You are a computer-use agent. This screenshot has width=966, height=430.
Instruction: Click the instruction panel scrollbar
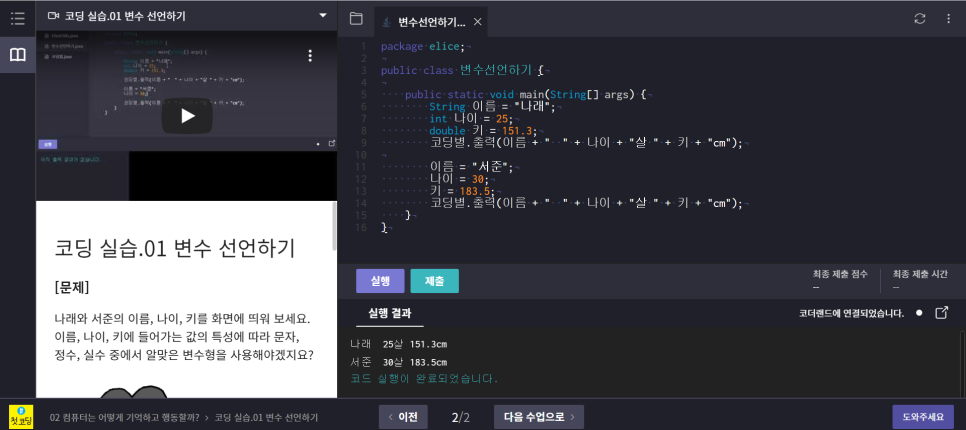click(x=335, y=225)
